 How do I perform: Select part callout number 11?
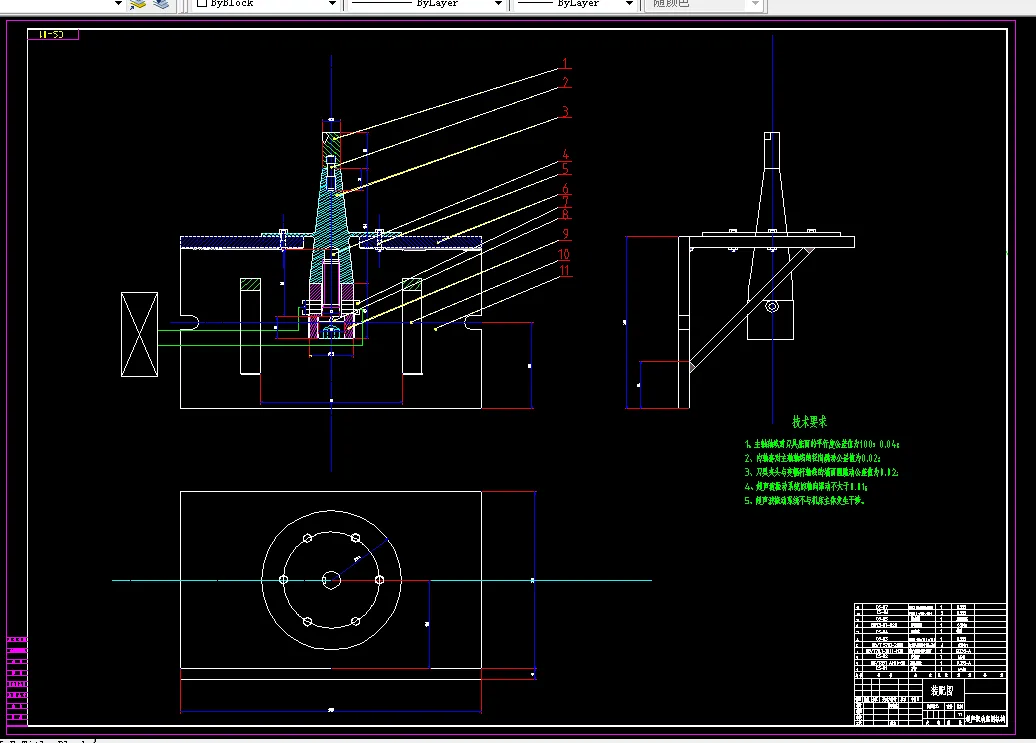(565, 270)
